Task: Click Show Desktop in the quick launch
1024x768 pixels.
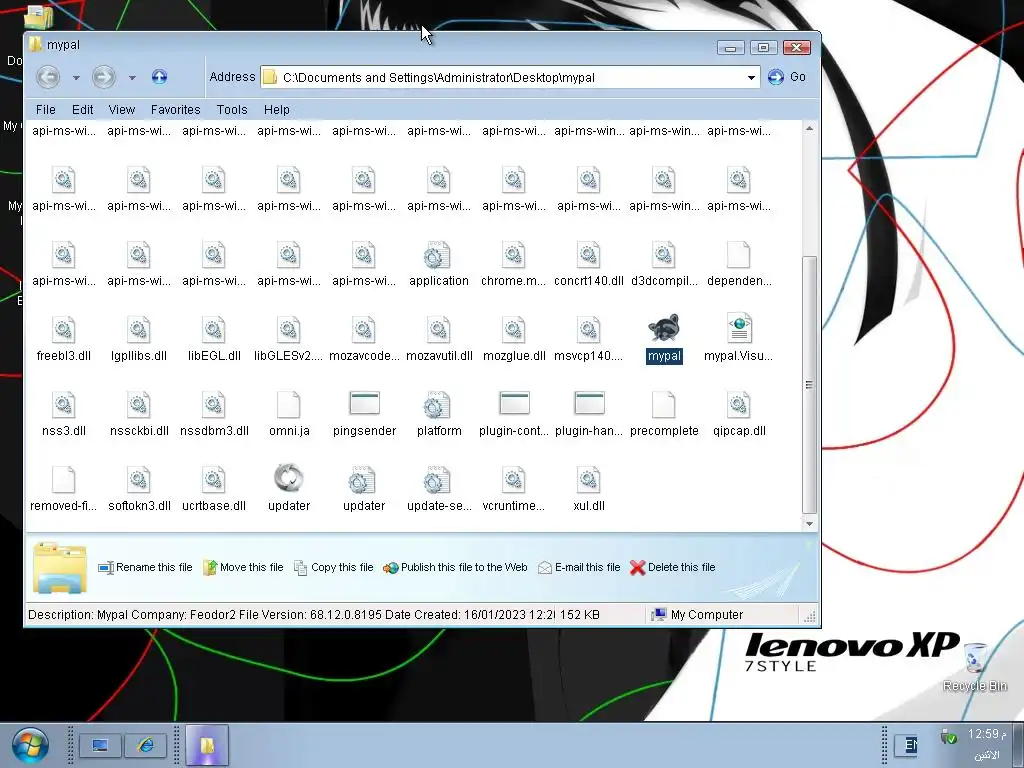Action: pos(100,745)
